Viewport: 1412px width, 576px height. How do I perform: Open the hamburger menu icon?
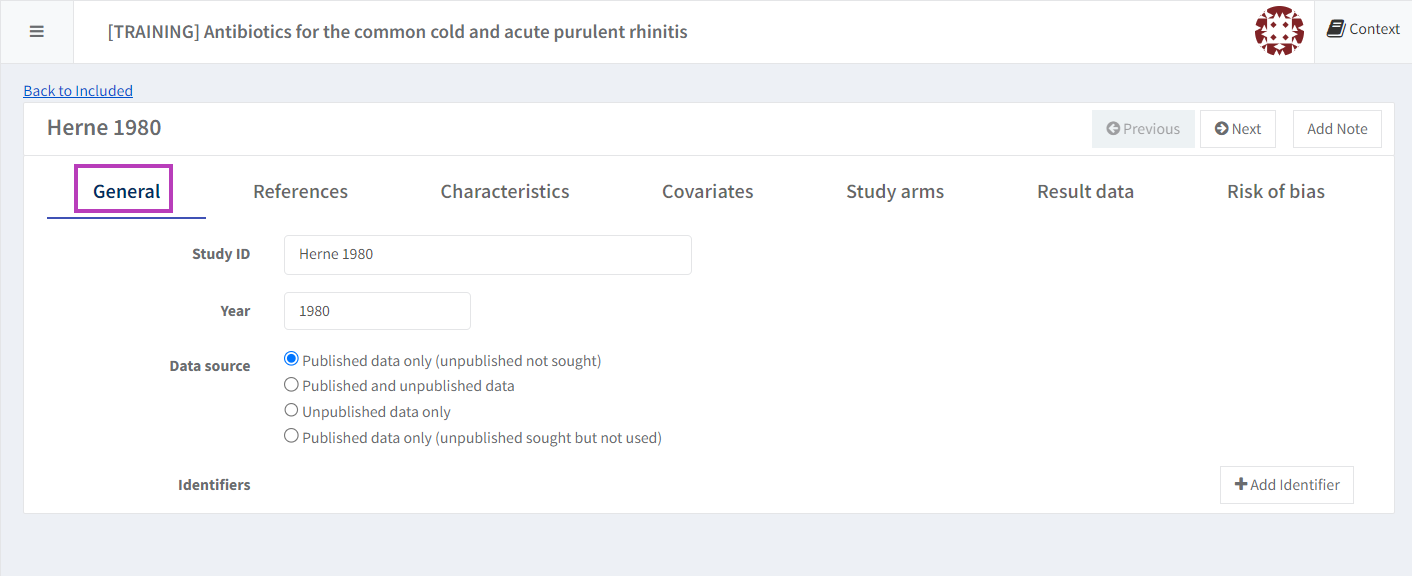[37, 31]
